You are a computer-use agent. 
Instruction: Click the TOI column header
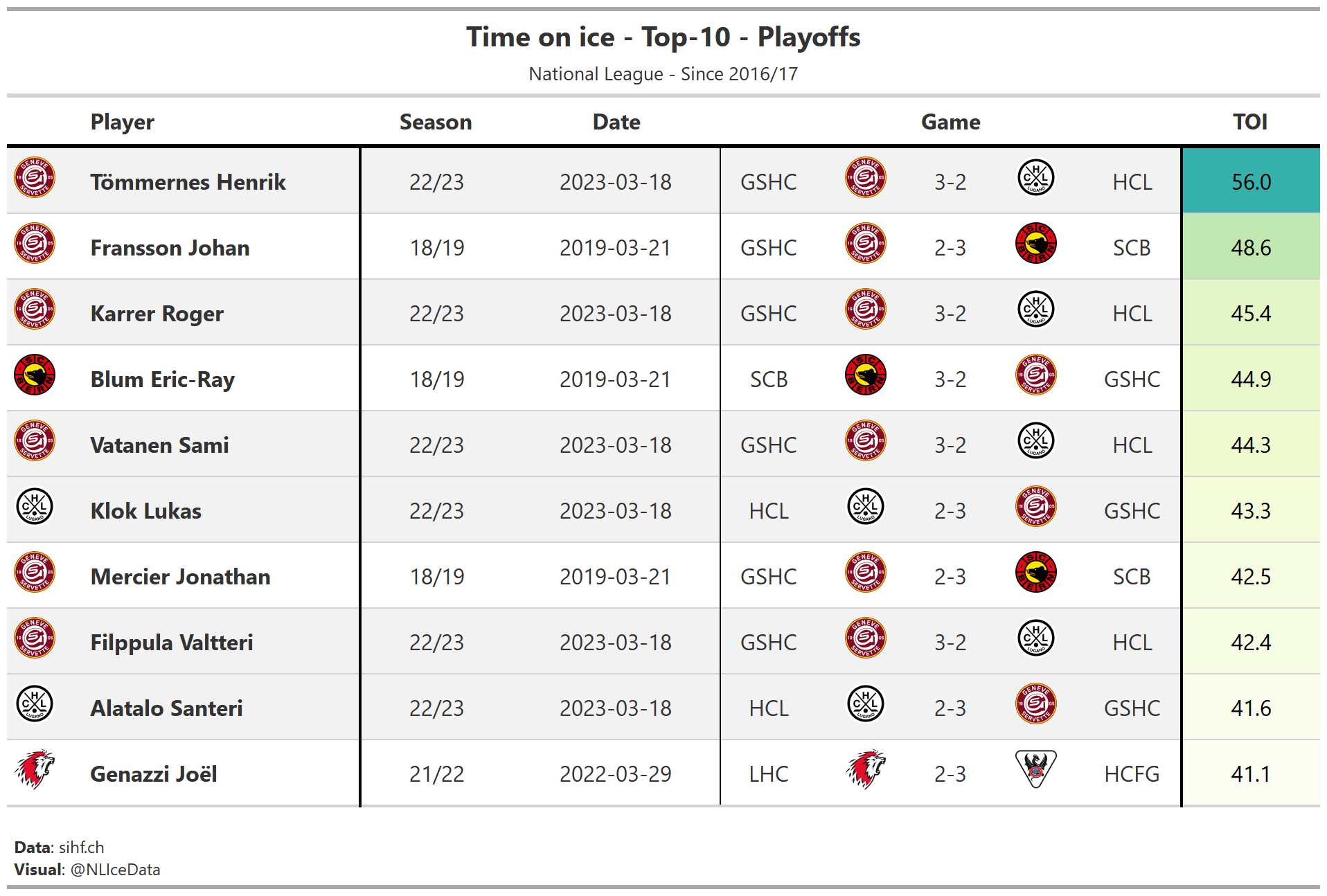(1249, 122)
